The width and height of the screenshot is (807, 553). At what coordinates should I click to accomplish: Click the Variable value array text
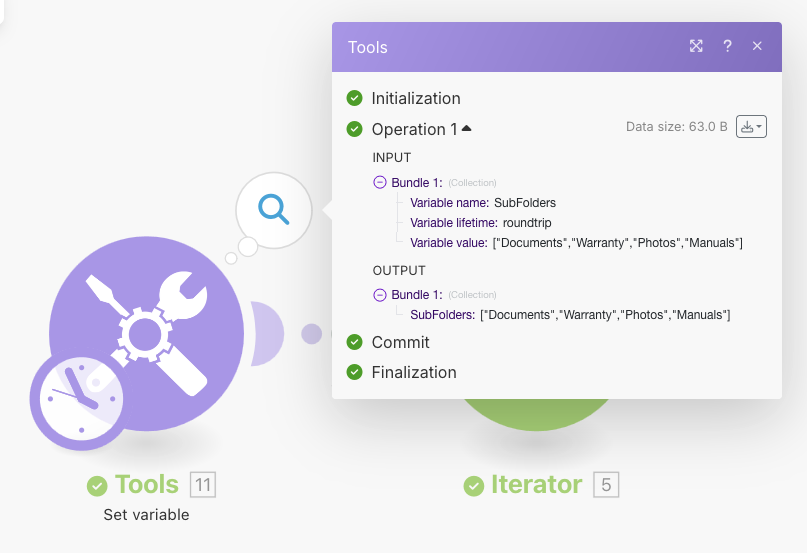click(x=617, y=243)
